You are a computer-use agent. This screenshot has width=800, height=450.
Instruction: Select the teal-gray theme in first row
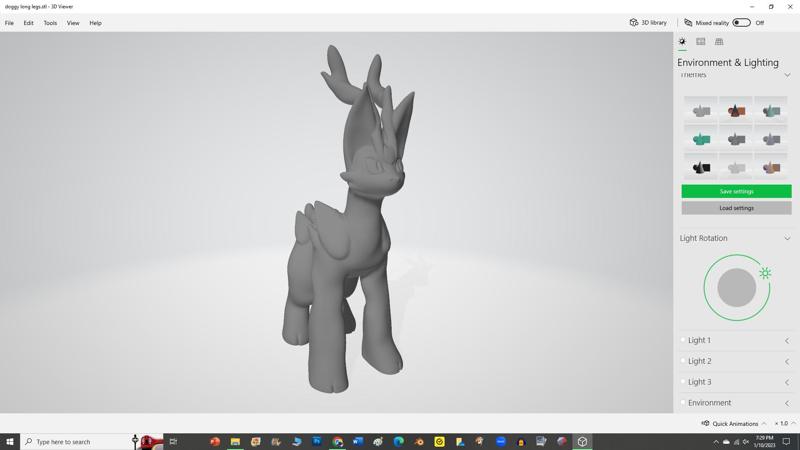771,110
